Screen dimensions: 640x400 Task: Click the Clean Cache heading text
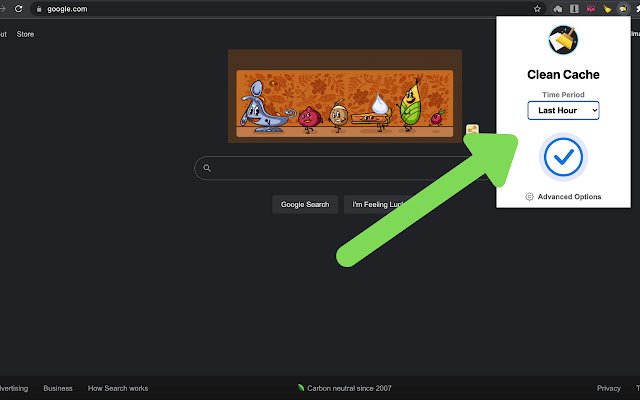563,74
